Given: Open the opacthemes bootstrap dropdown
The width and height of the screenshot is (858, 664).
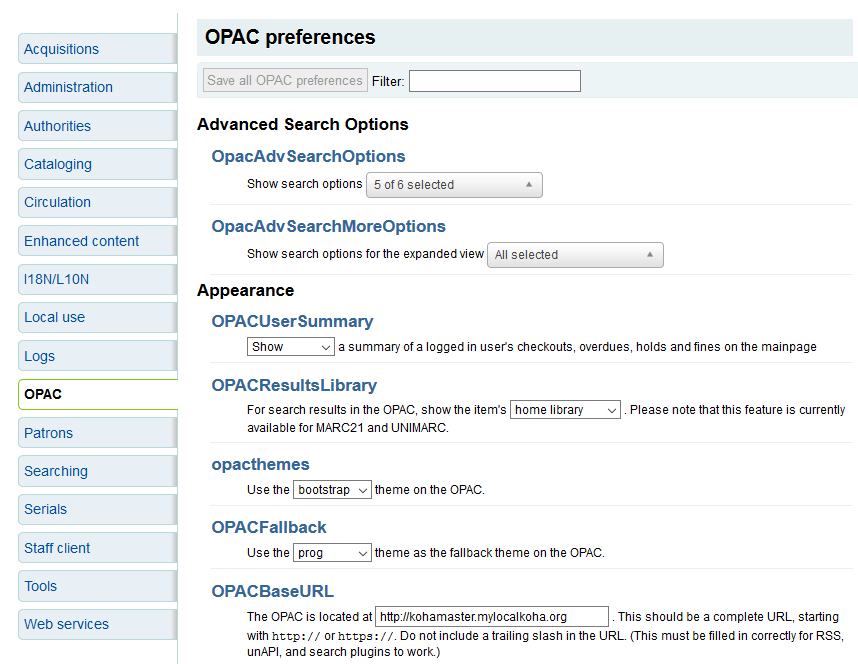Looking at the screenshot, I should tap(333, 490).
